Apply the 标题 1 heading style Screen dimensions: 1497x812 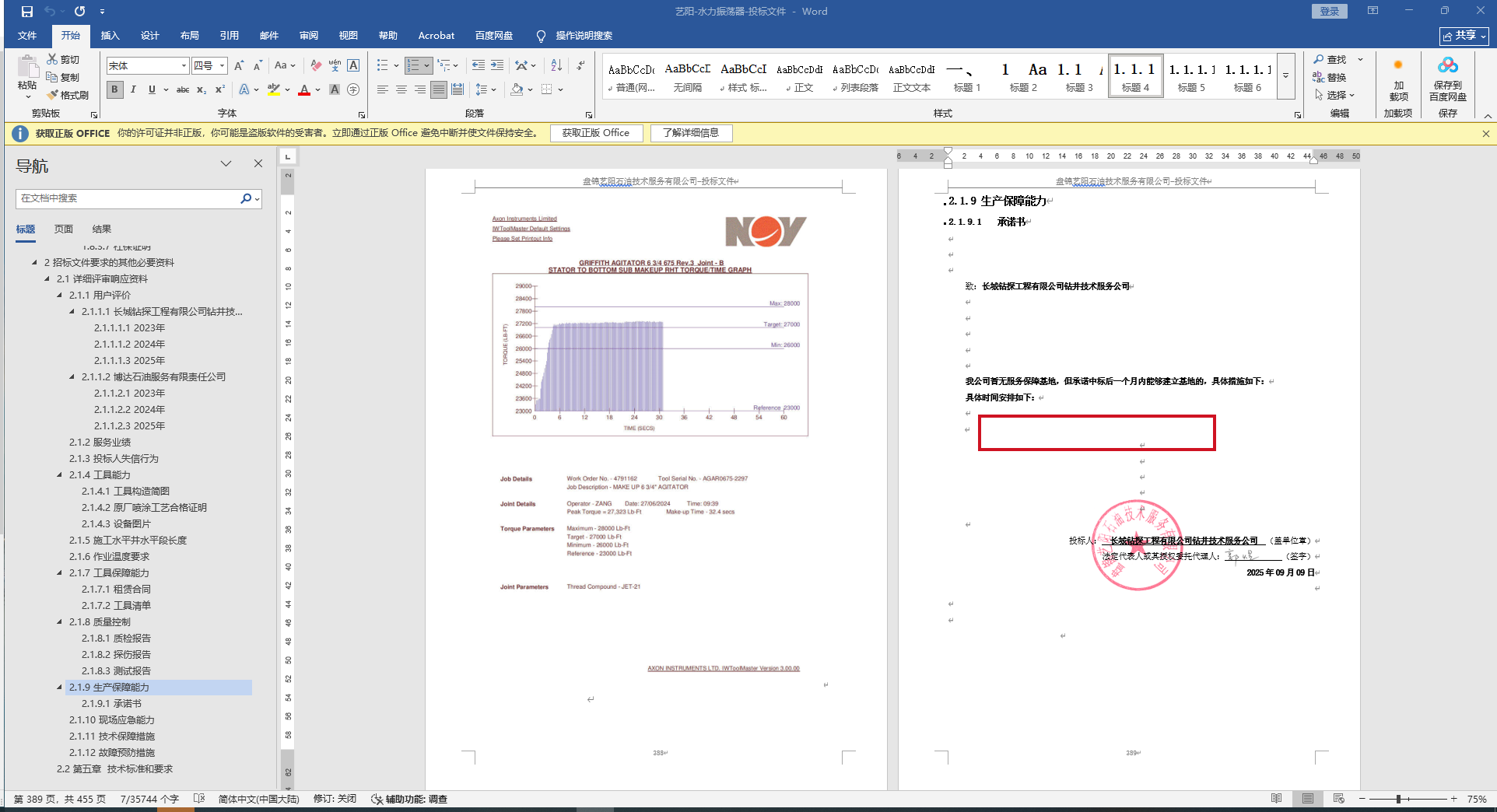[966, 76]
